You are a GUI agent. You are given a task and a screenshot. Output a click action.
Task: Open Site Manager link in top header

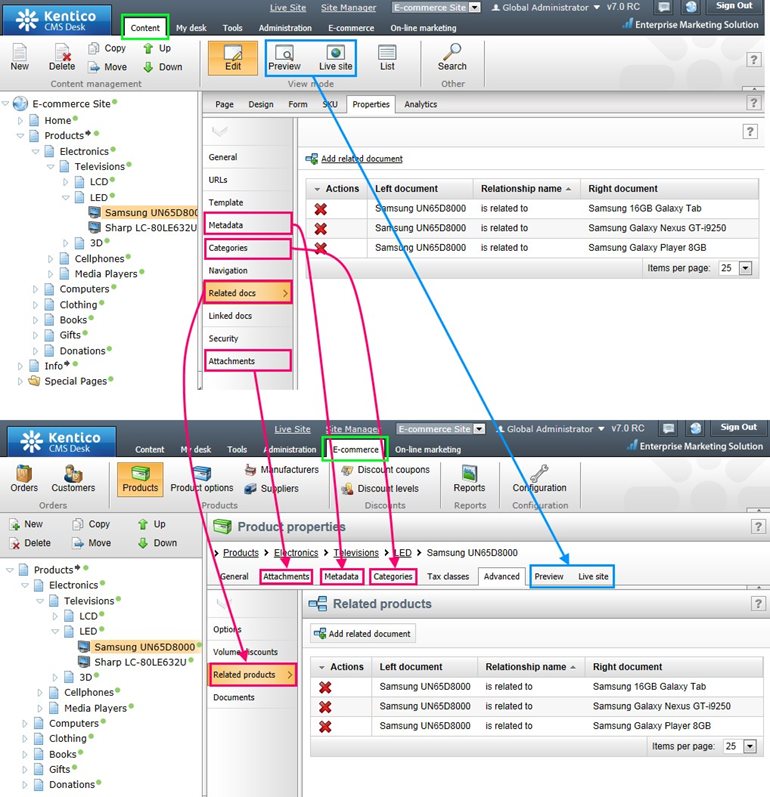(349, 8)
